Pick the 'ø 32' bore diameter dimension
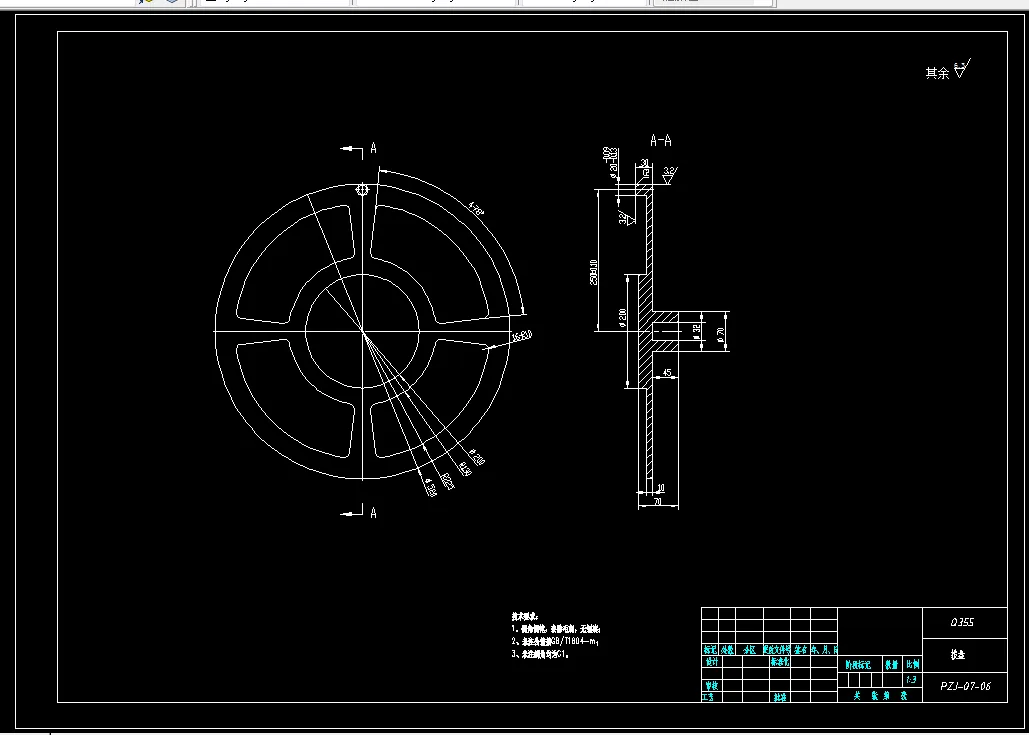Viewport: 1029px width, 735px height. pyautogui.click(x=697, y=332)
